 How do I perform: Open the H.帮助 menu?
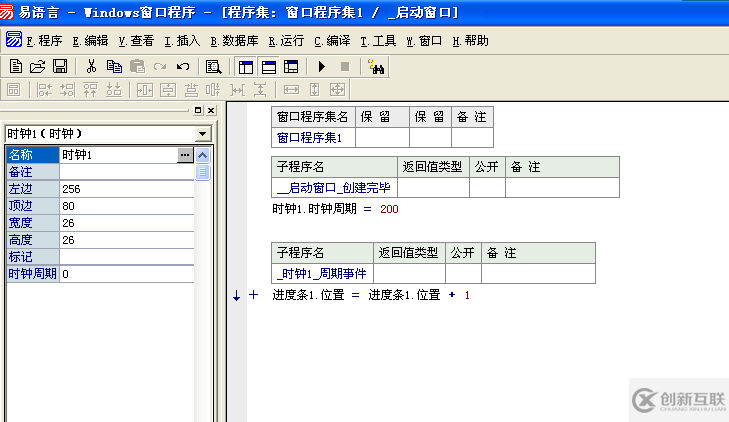(x=470, y=41)
